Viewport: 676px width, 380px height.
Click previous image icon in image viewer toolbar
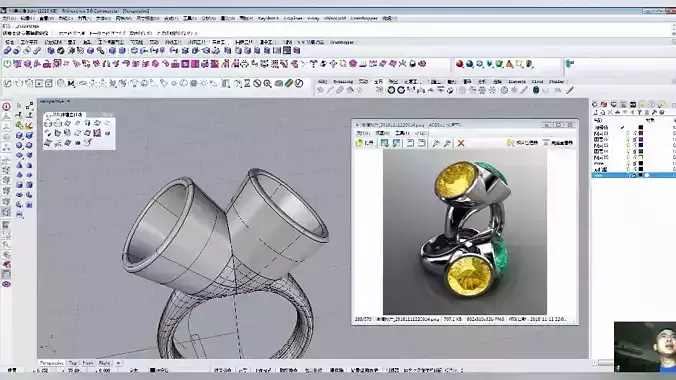point(385,143)
